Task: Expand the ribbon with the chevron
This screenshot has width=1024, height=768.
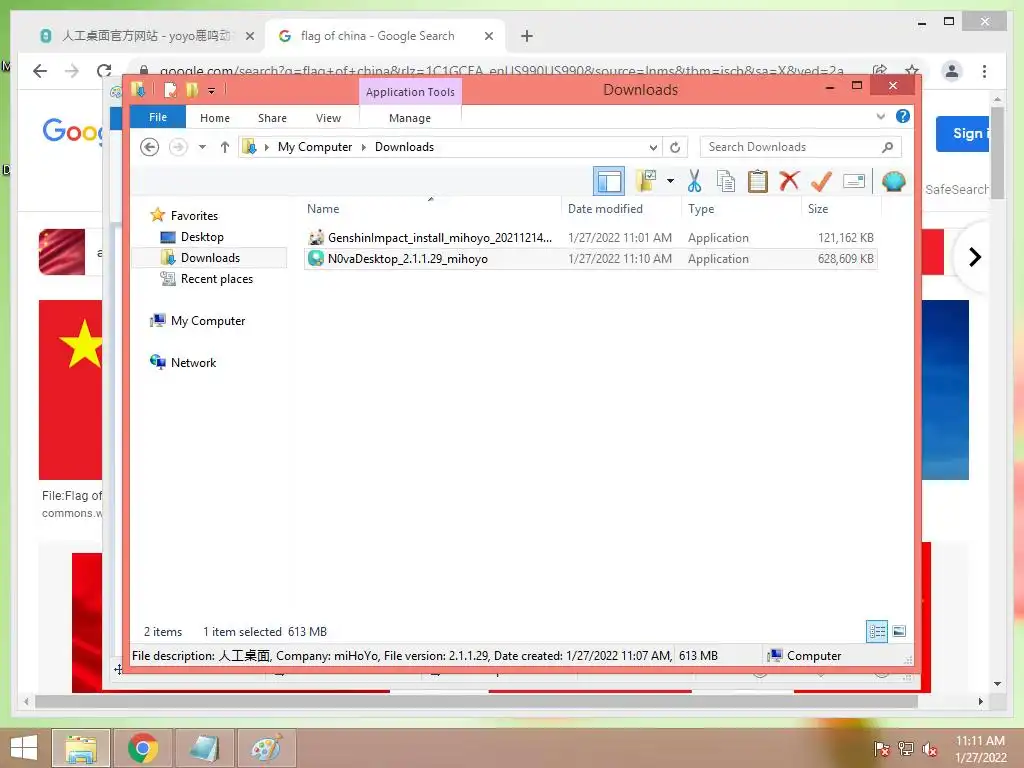Action: 880,116
